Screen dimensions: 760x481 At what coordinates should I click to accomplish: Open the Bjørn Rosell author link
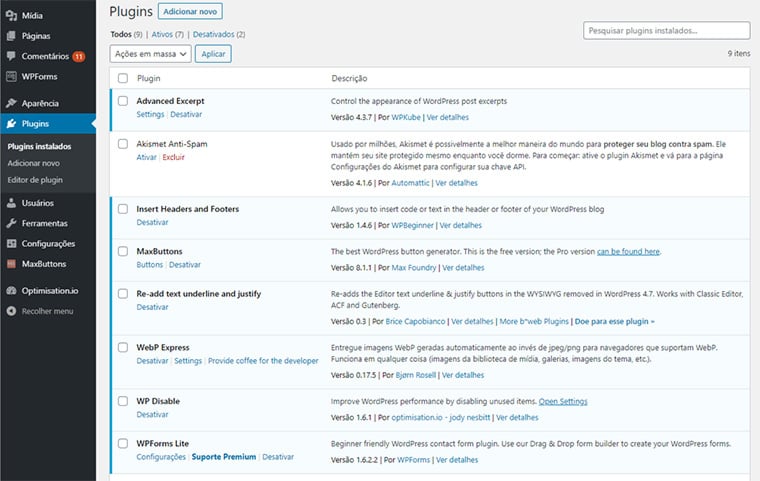415,375
